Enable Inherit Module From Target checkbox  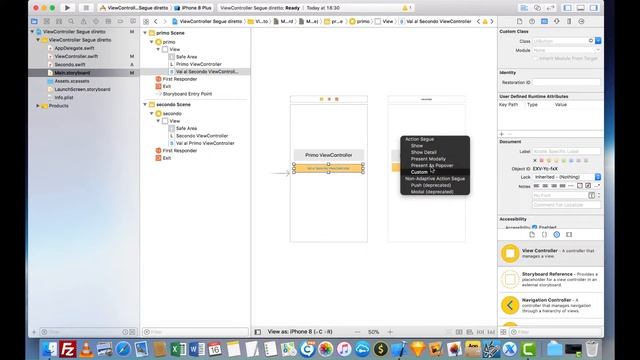[x=536, y=58]
